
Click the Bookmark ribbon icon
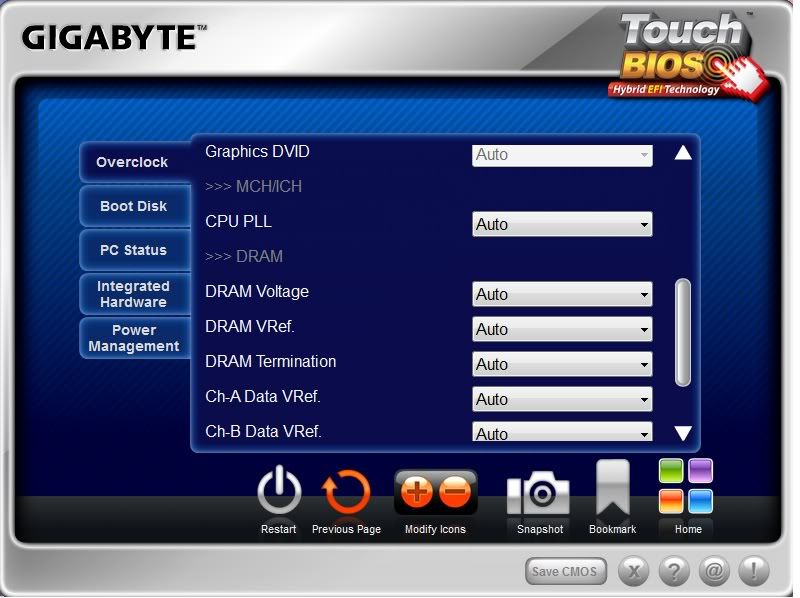(612, 488)
